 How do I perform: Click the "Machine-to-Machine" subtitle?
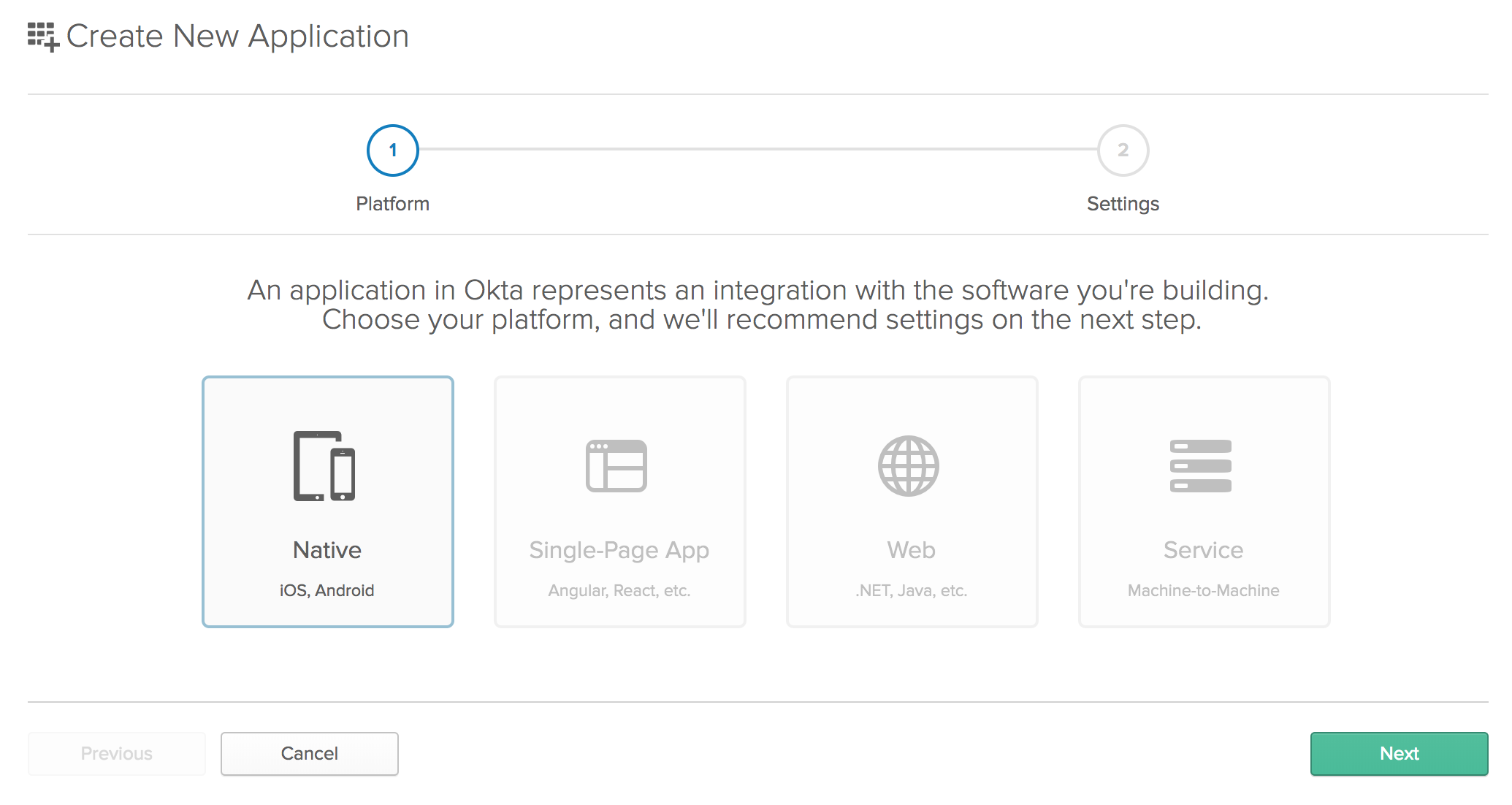(1204, 591)
